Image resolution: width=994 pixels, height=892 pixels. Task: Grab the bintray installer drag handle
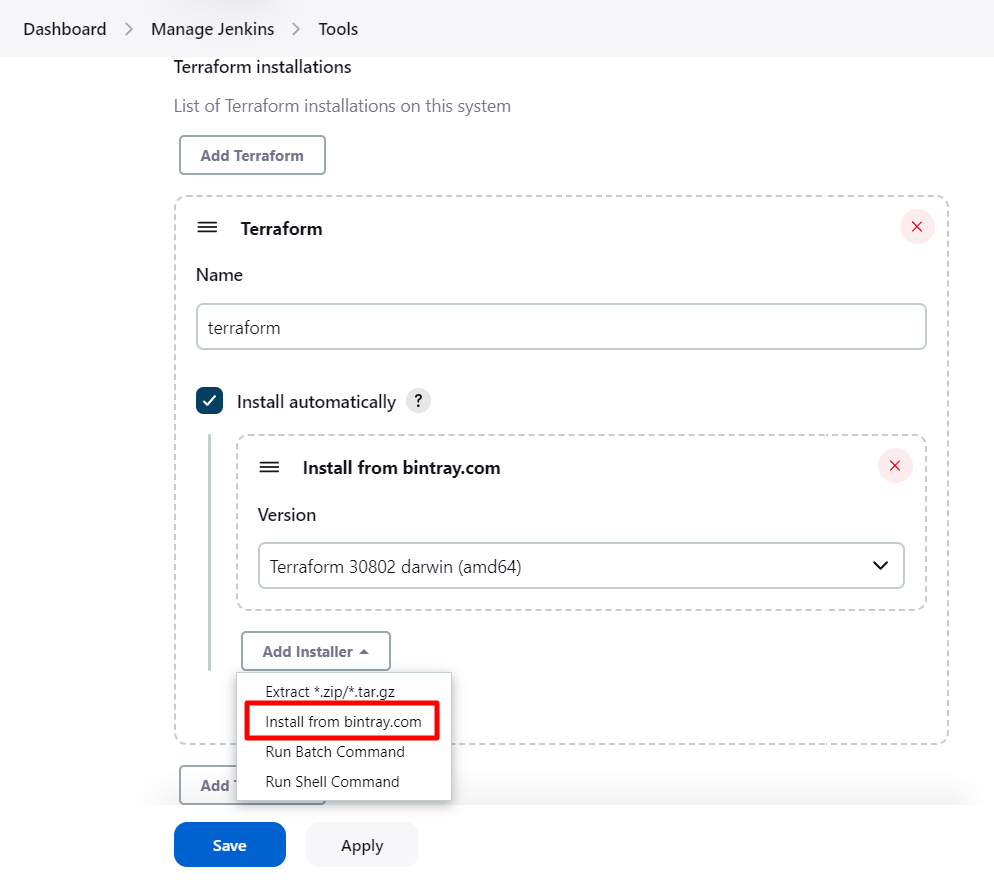click(269, 467)
